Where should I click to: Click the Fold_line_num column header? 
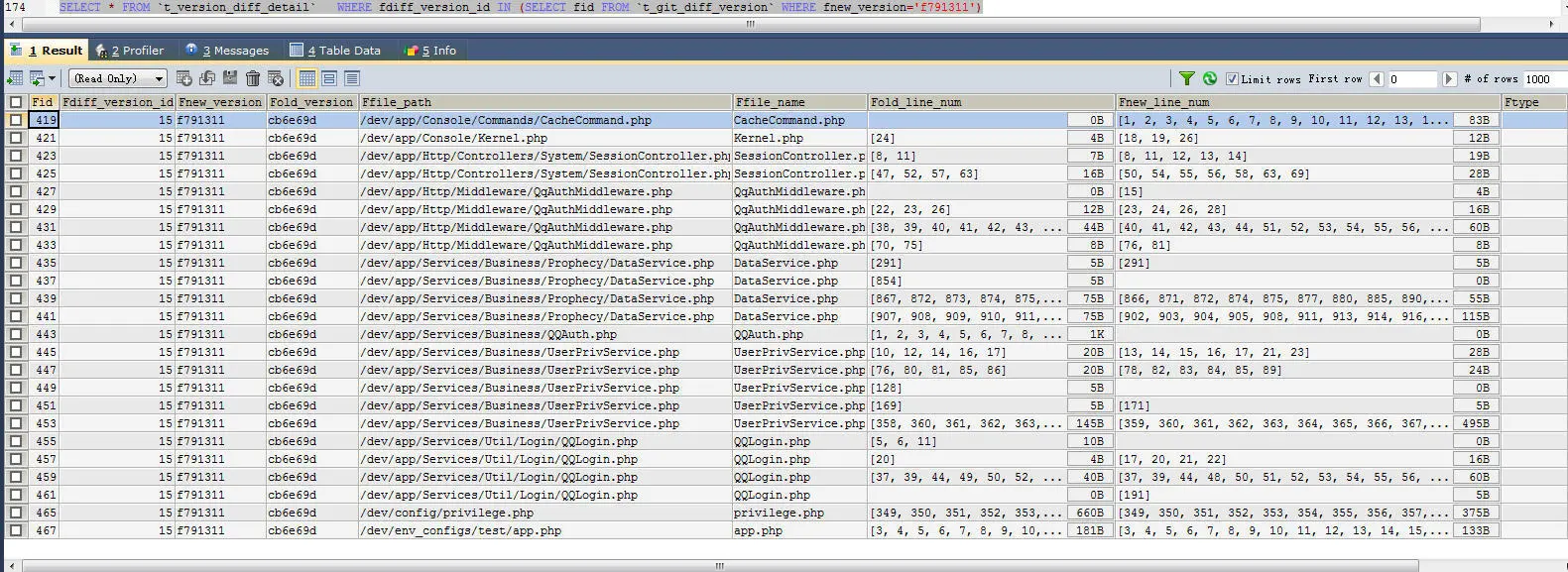(x=991, y=102)
